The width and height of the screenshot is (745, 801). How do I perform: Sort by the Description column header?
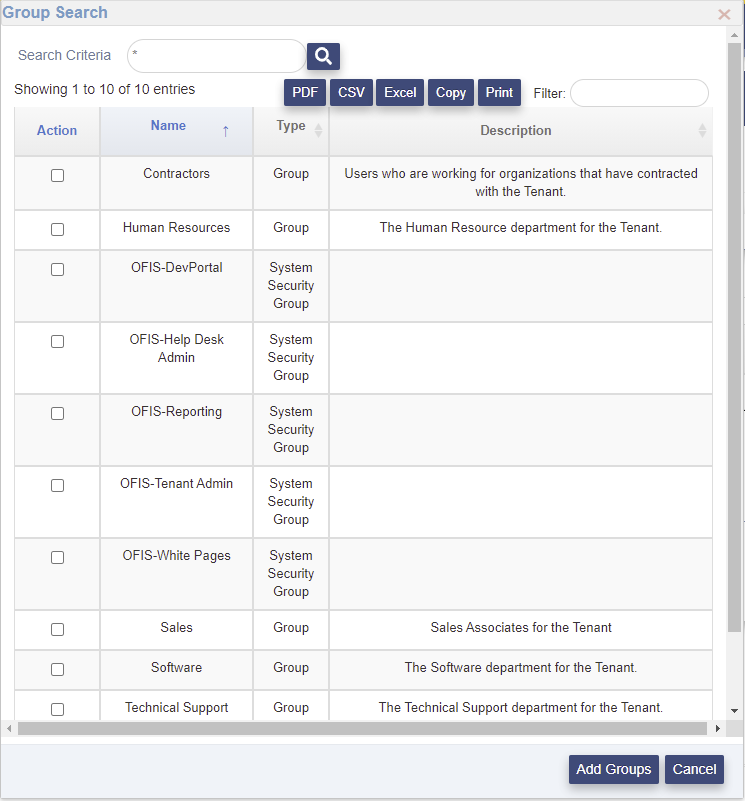point(521,131)
